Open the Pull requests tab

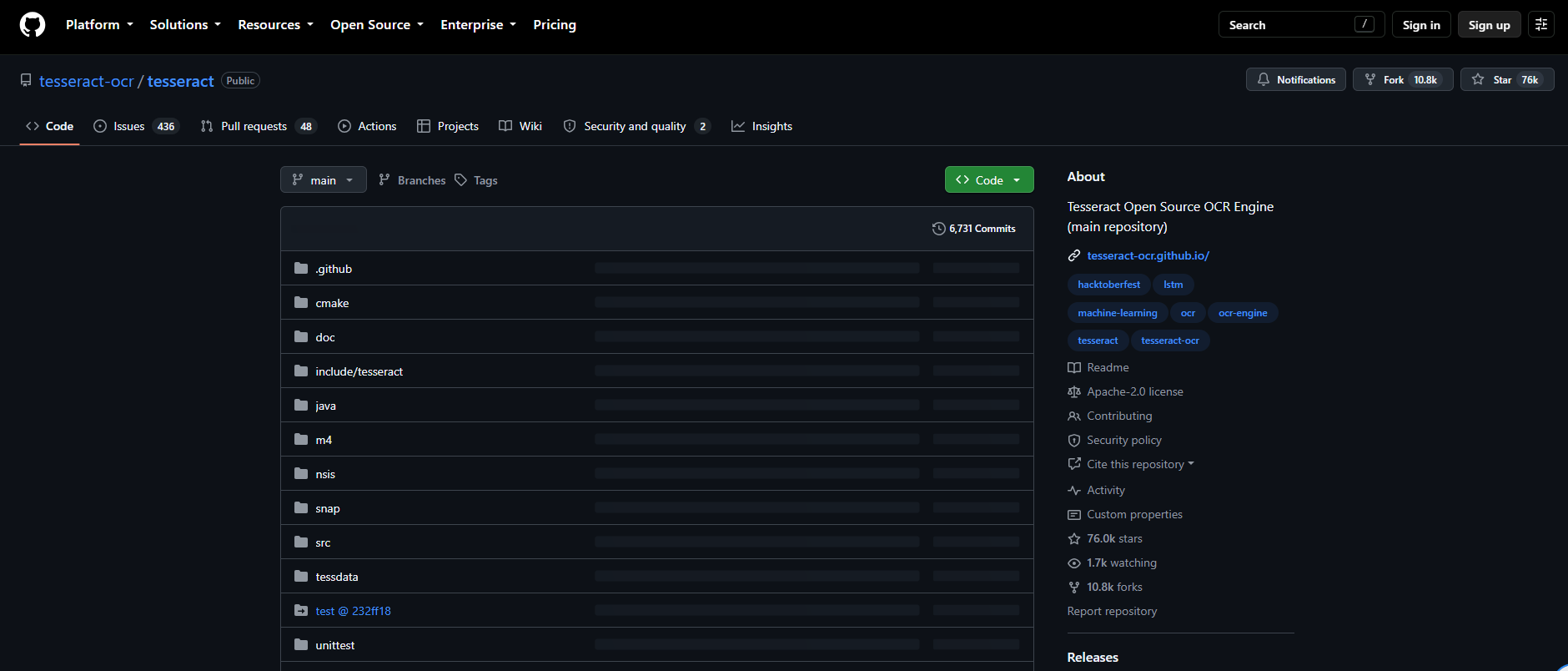click(x=259, y=126)
